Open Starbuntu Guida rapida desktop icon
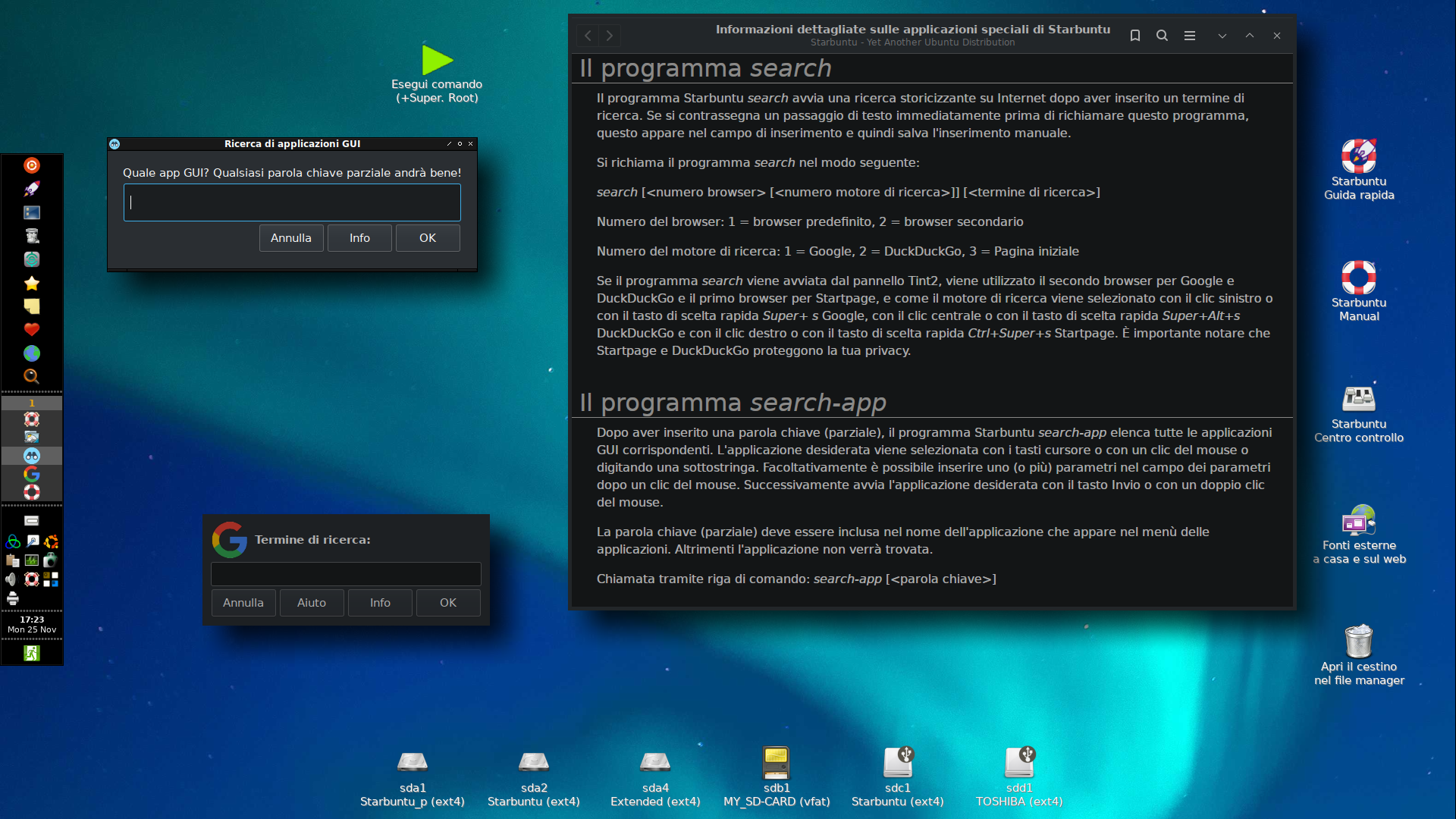The height and width of the screenshot is (819, 1456). 1359,156
